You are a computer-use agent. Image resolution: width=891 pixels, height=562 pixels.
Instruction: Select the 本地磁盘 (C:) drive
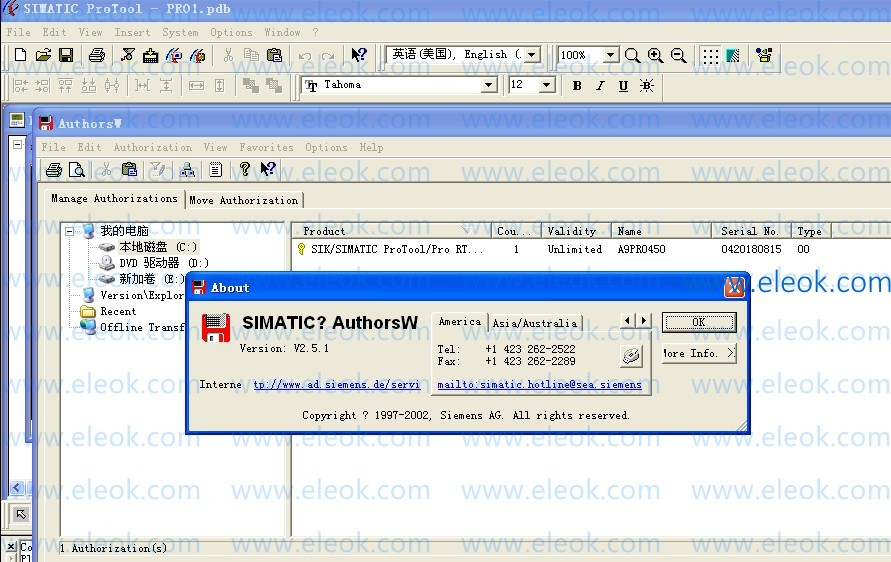pos(158,247)
